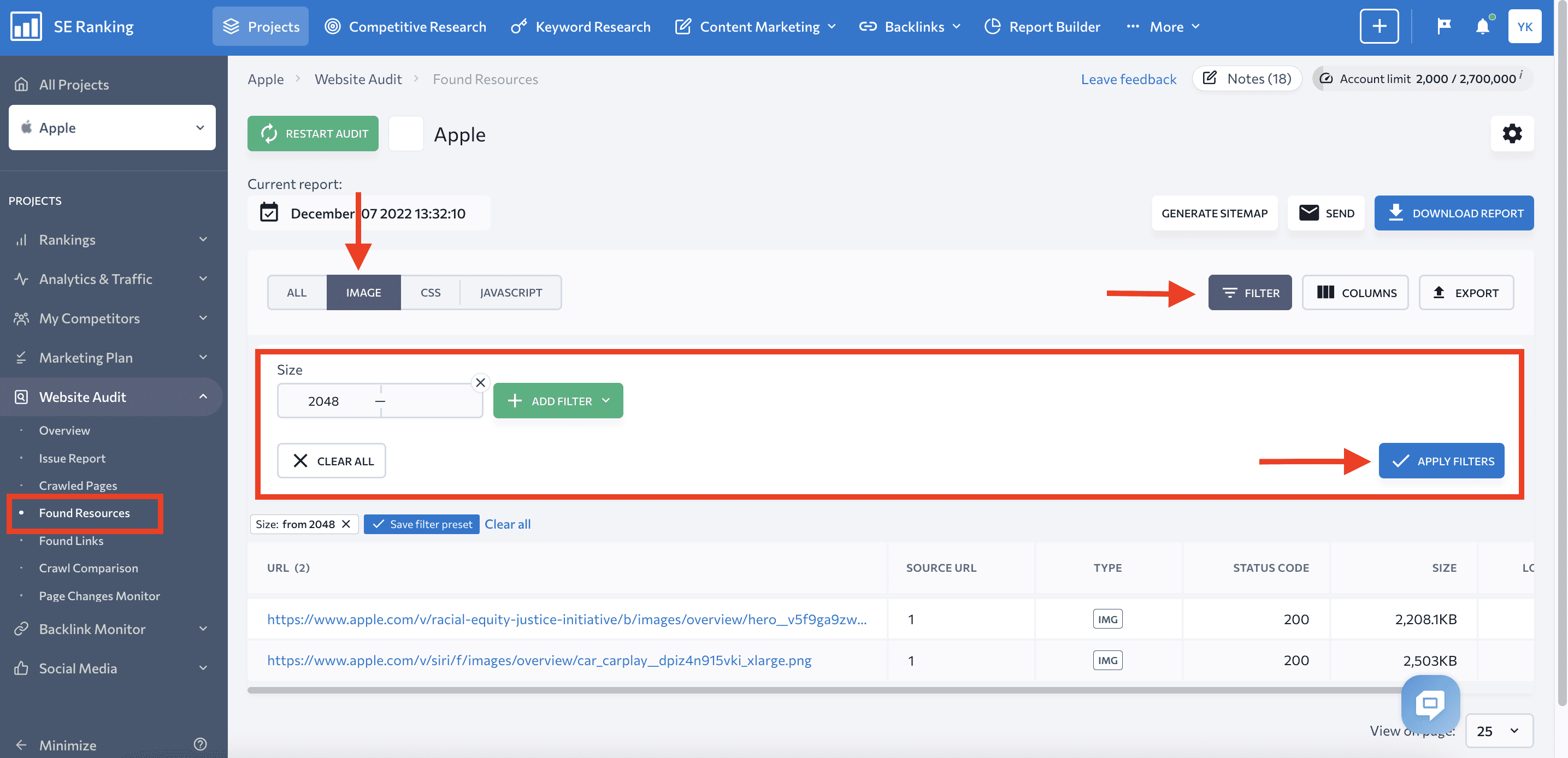Viewport: 1568px width, 758px height.
Task: Switch to the JAVASCRIPT resources tab
Action: click(511, 292)
